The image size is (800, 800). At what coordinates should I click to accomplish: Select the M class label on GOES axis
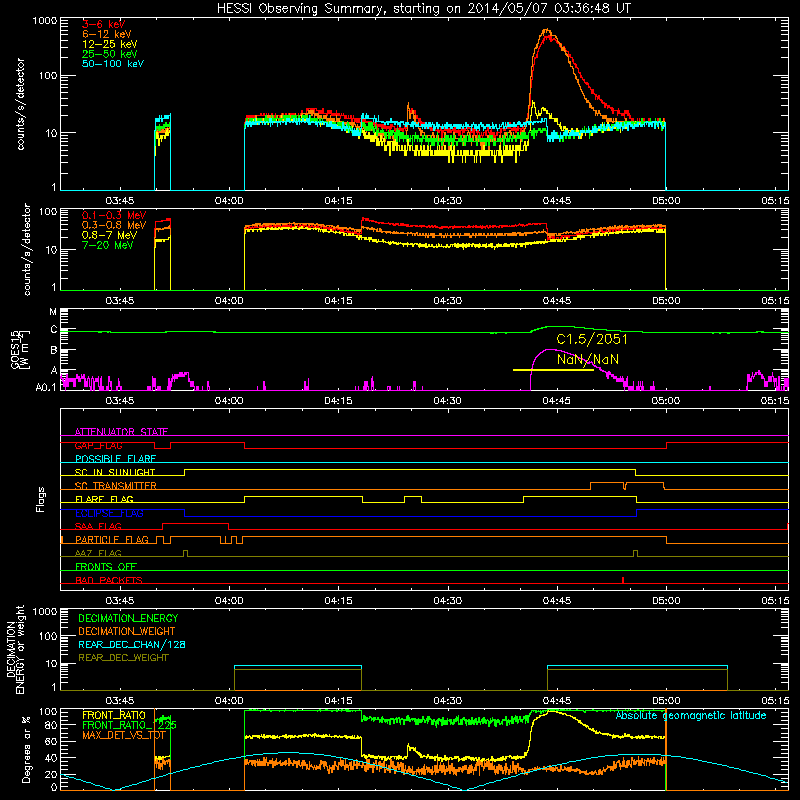tap(53, 312)
